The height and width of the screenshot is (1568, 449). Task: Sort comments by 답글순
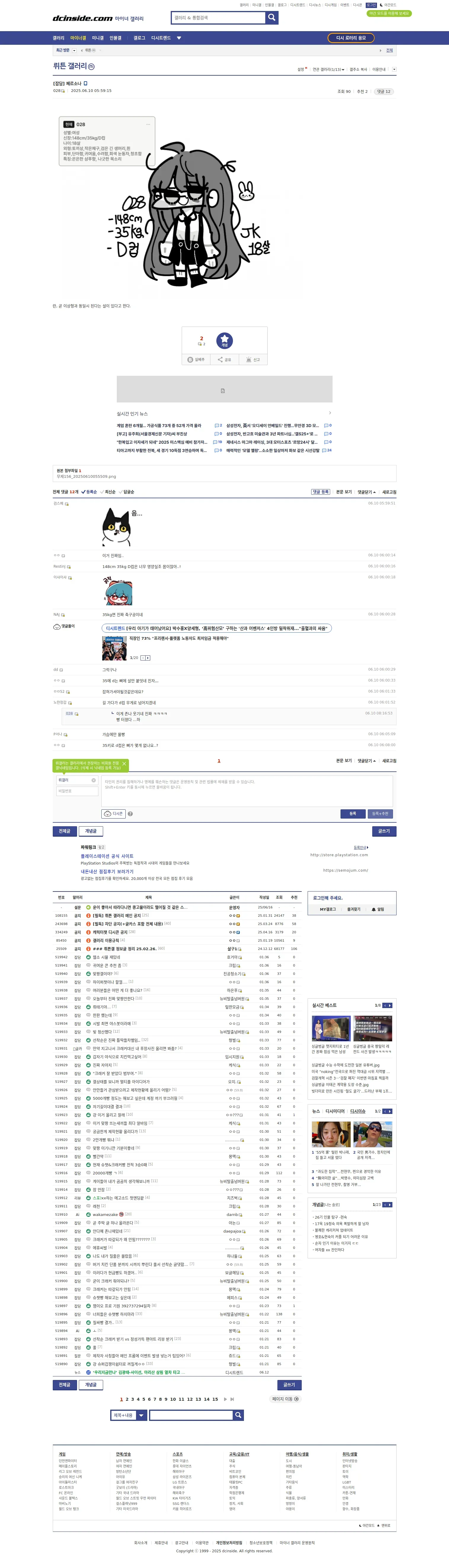(x=127, y=492)
